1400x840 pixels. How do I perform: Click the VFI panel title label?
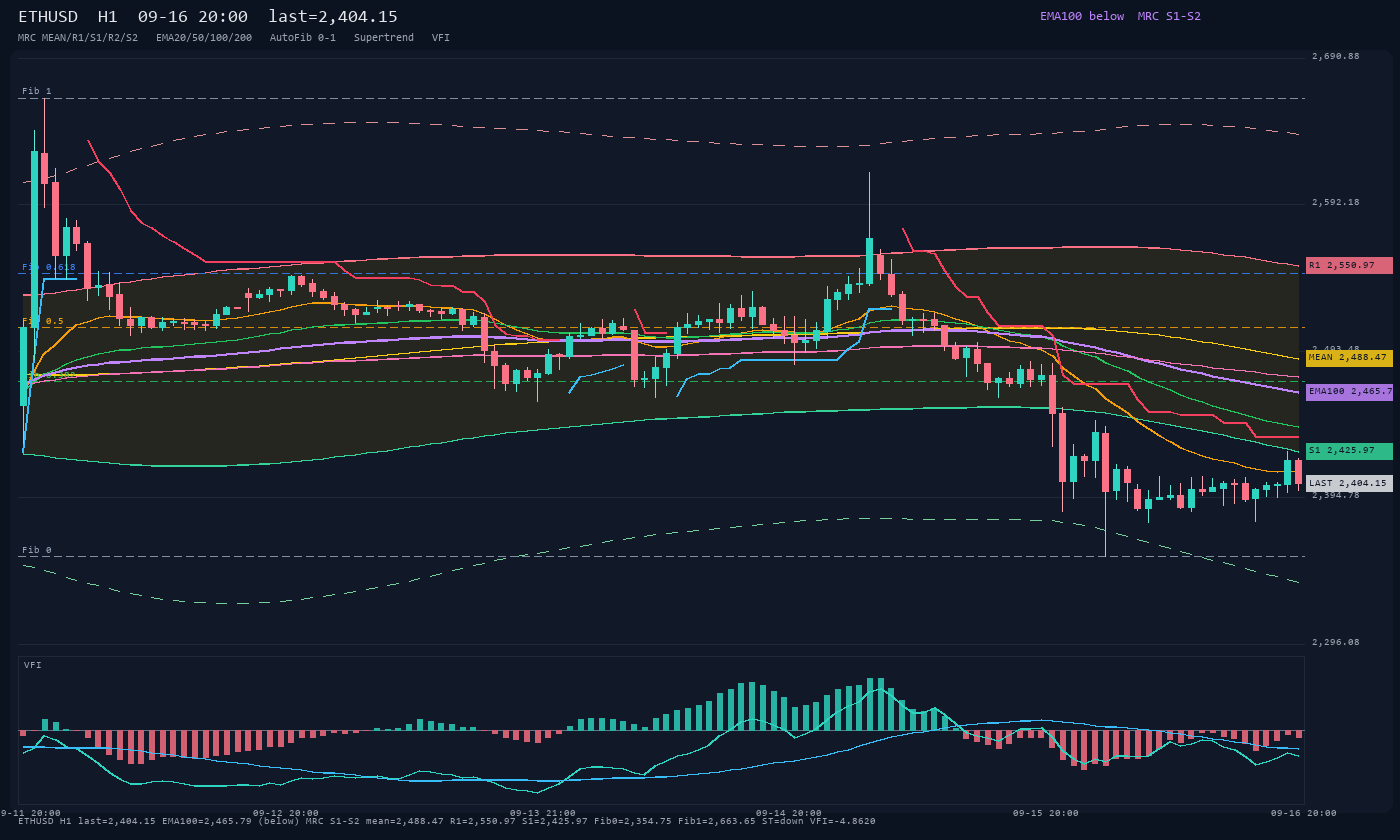point(33,665)
